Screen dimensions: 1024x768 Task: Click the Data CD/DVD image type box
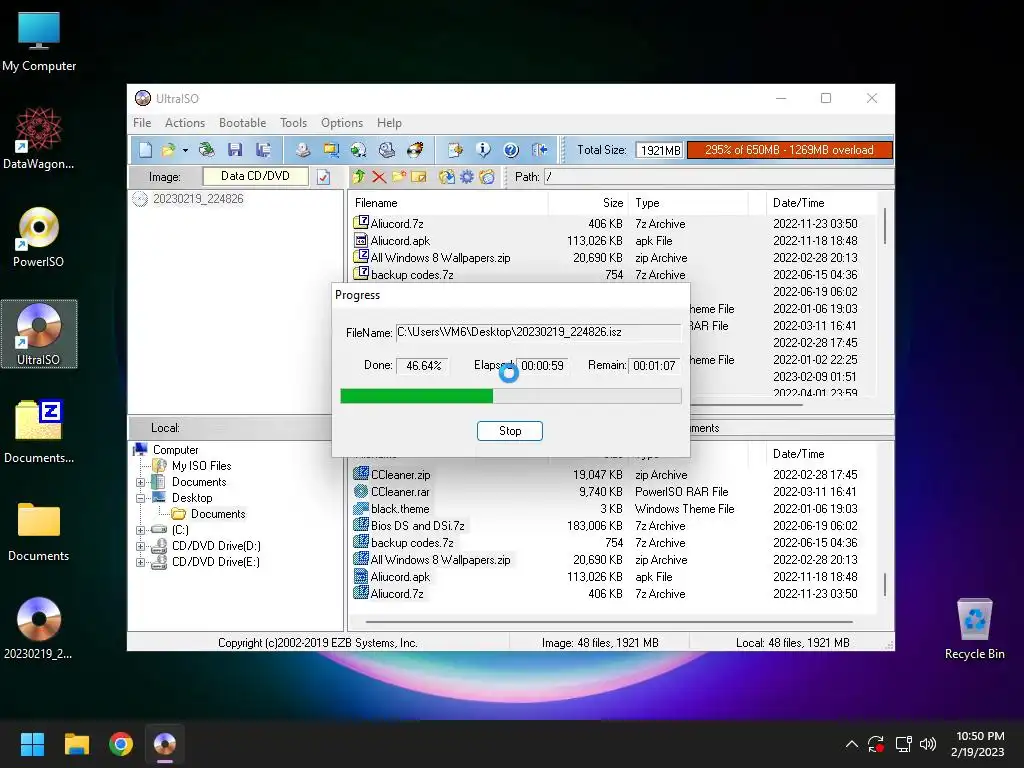point(255,176)
